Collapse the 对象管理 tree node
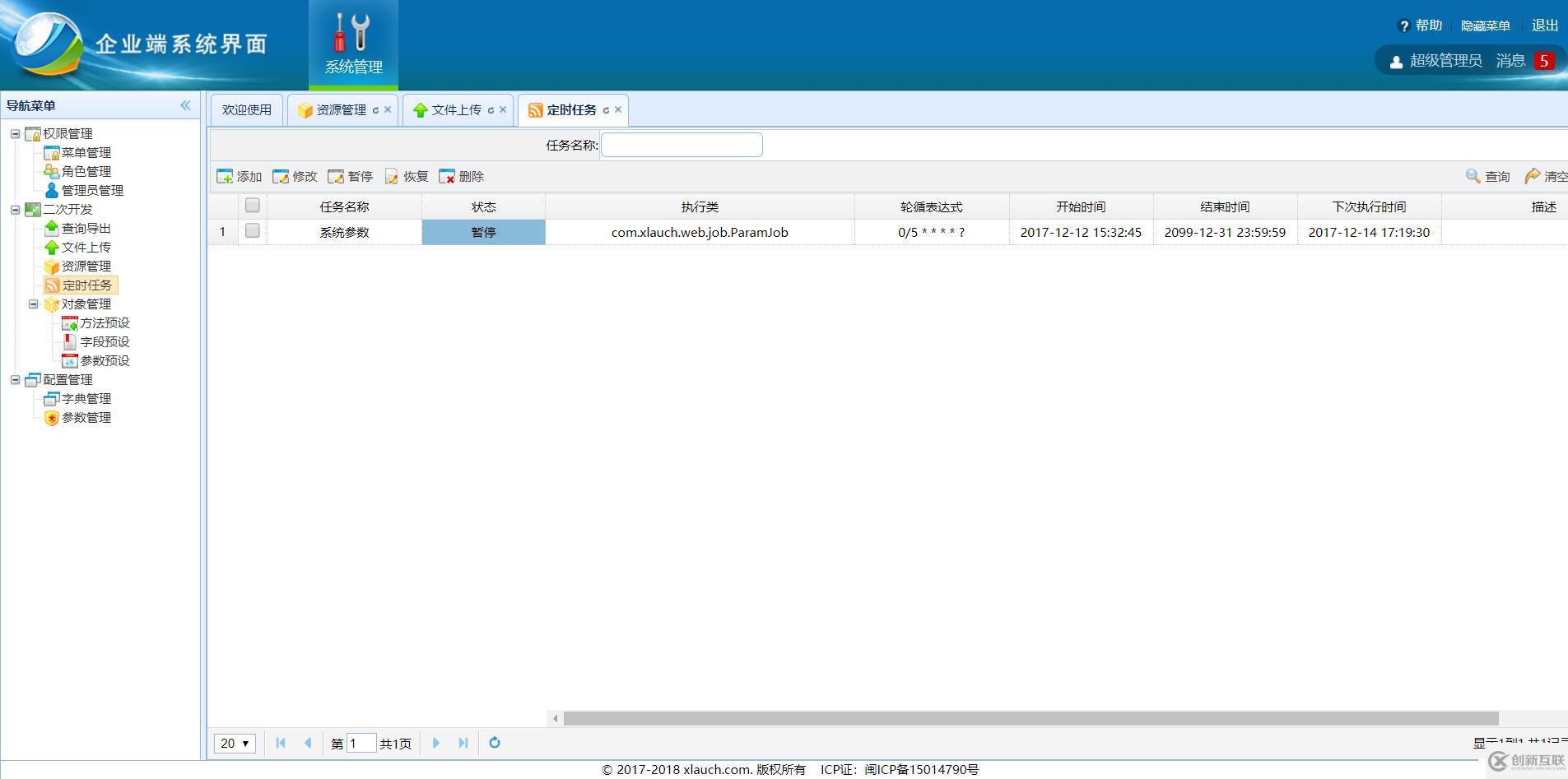Image resolution: width=1568 pixels, height=779 pixels. pyautogui.click(x=33, y=304)
